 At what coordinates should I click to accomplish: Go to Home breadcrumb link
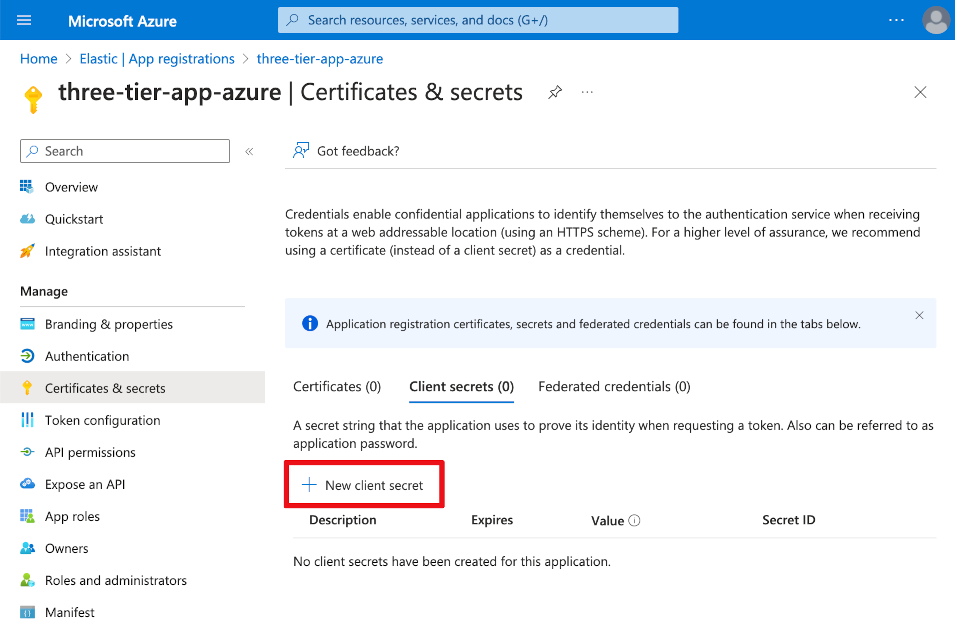pyautogui.click(x=38, y=59)
